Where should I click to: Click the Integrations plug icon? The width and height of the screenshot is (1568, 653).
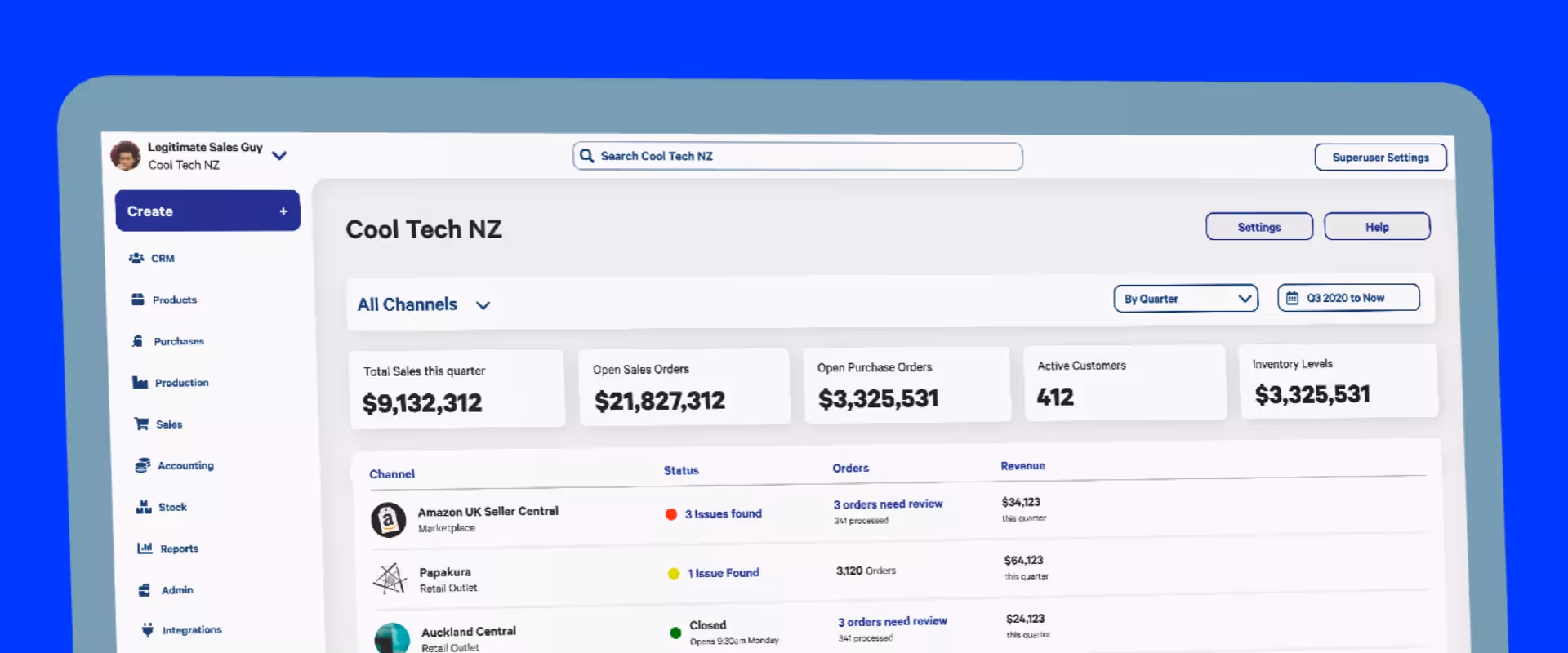click(148, 629)
